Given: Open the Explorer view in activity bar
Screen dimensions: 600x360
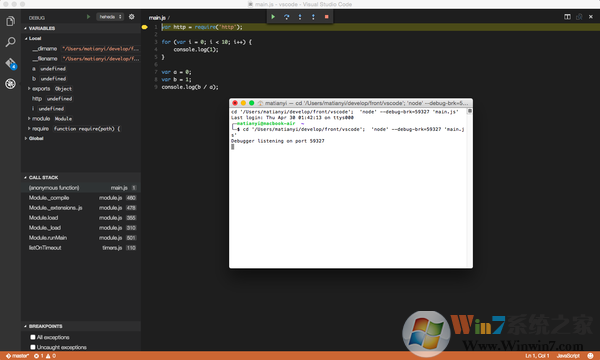Looking at the screenshot, I should (x=10, y=21).
